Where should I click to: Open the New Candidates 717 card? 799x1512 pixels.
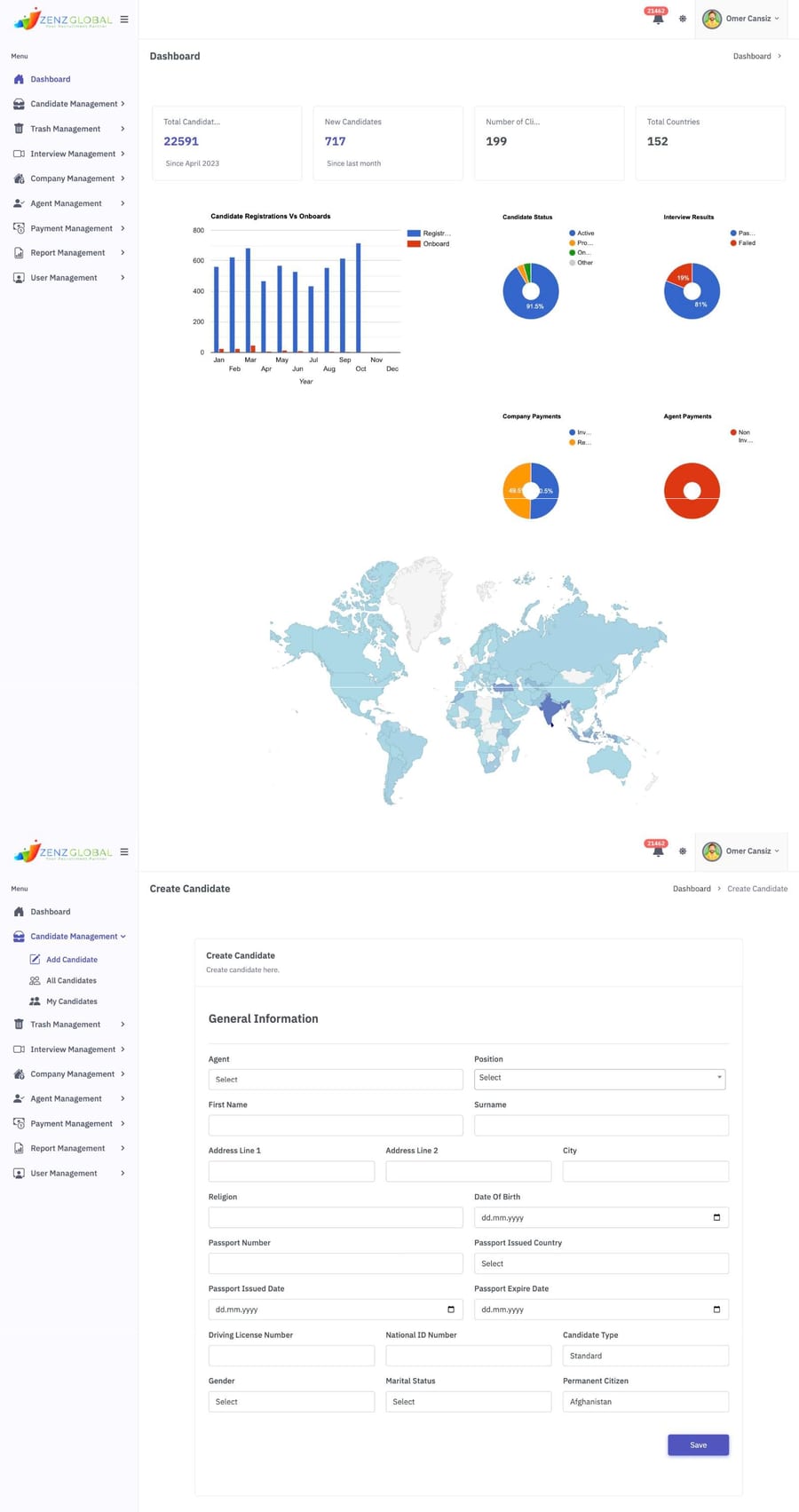click(x=388, y=144)
